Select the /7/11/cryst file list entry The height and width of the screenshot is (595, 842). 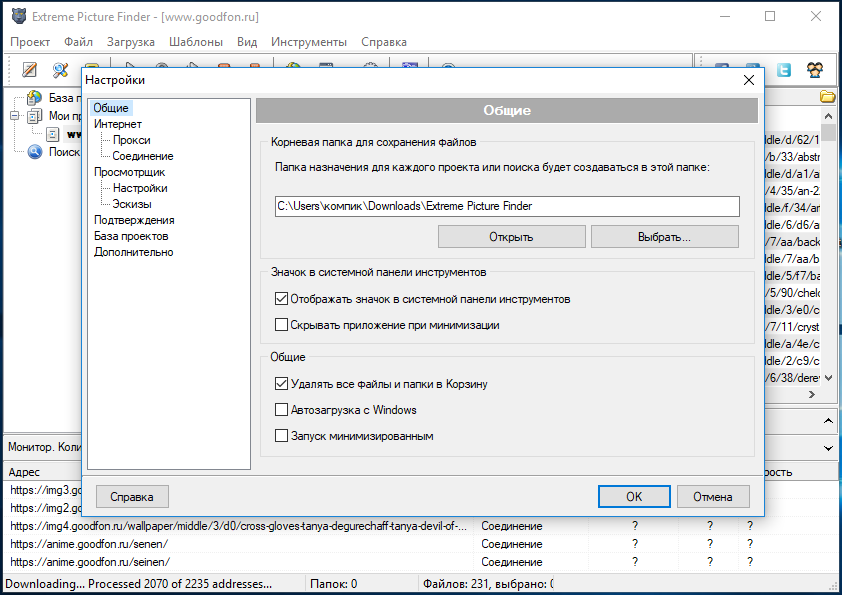pyautogui.click(x=792, y=326)
